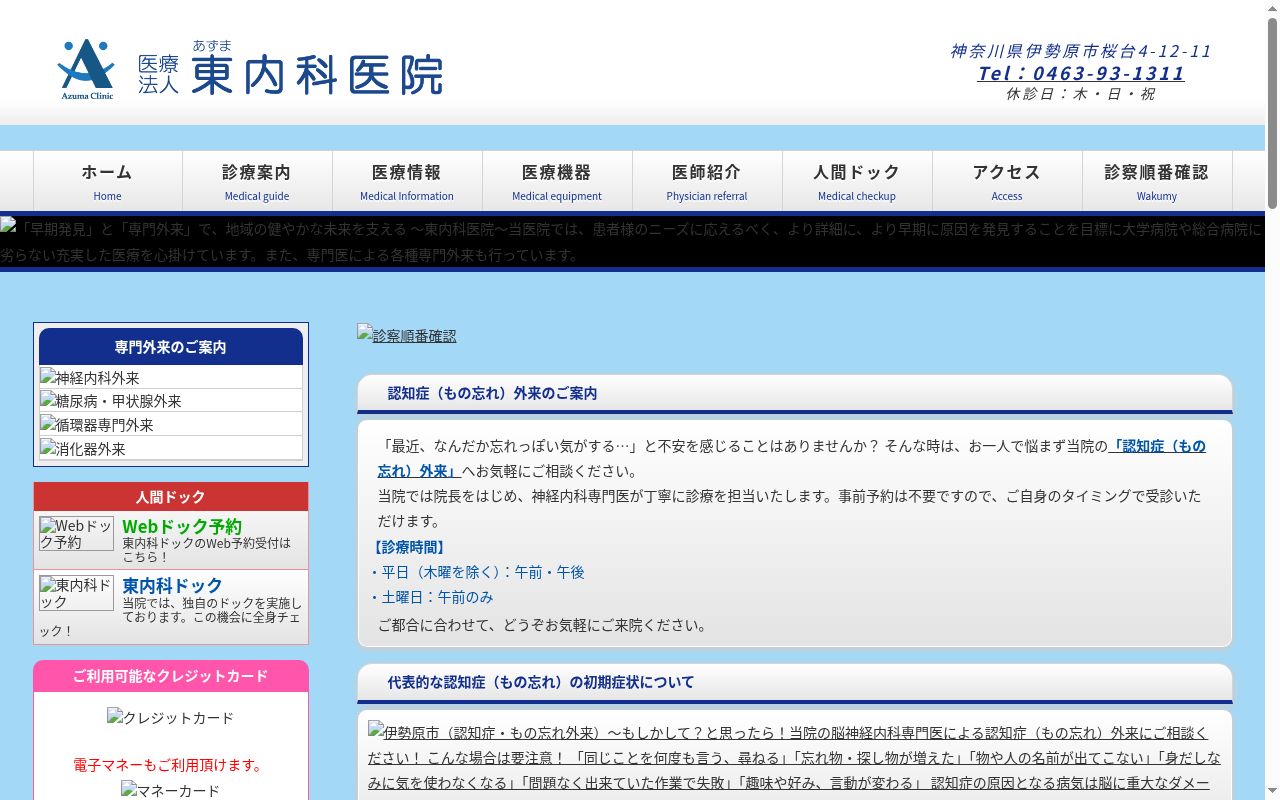
Task: Select 消化器外来 in the specialty list
Action: coord(171,448)
